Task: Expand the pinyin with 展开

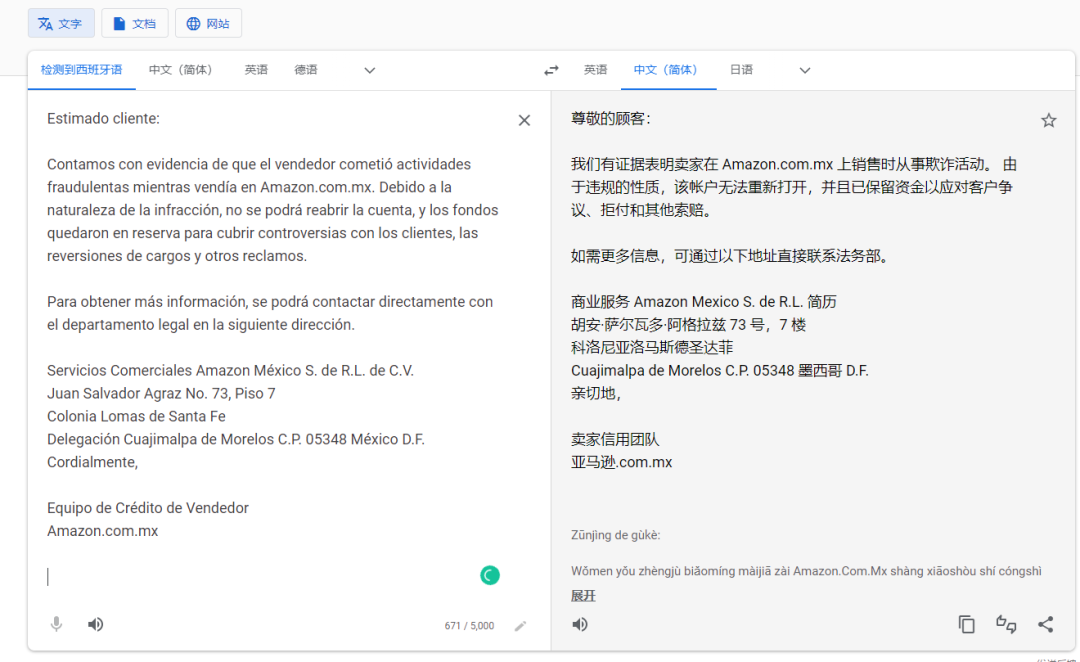Action: (583, 596)
